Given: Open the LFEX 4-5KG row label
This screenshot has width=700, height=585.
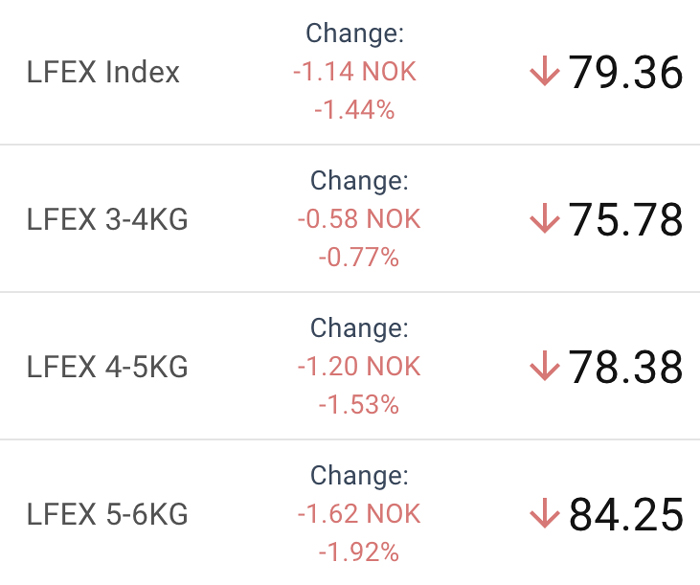Looking at the screenshot, I should point(107,367).
